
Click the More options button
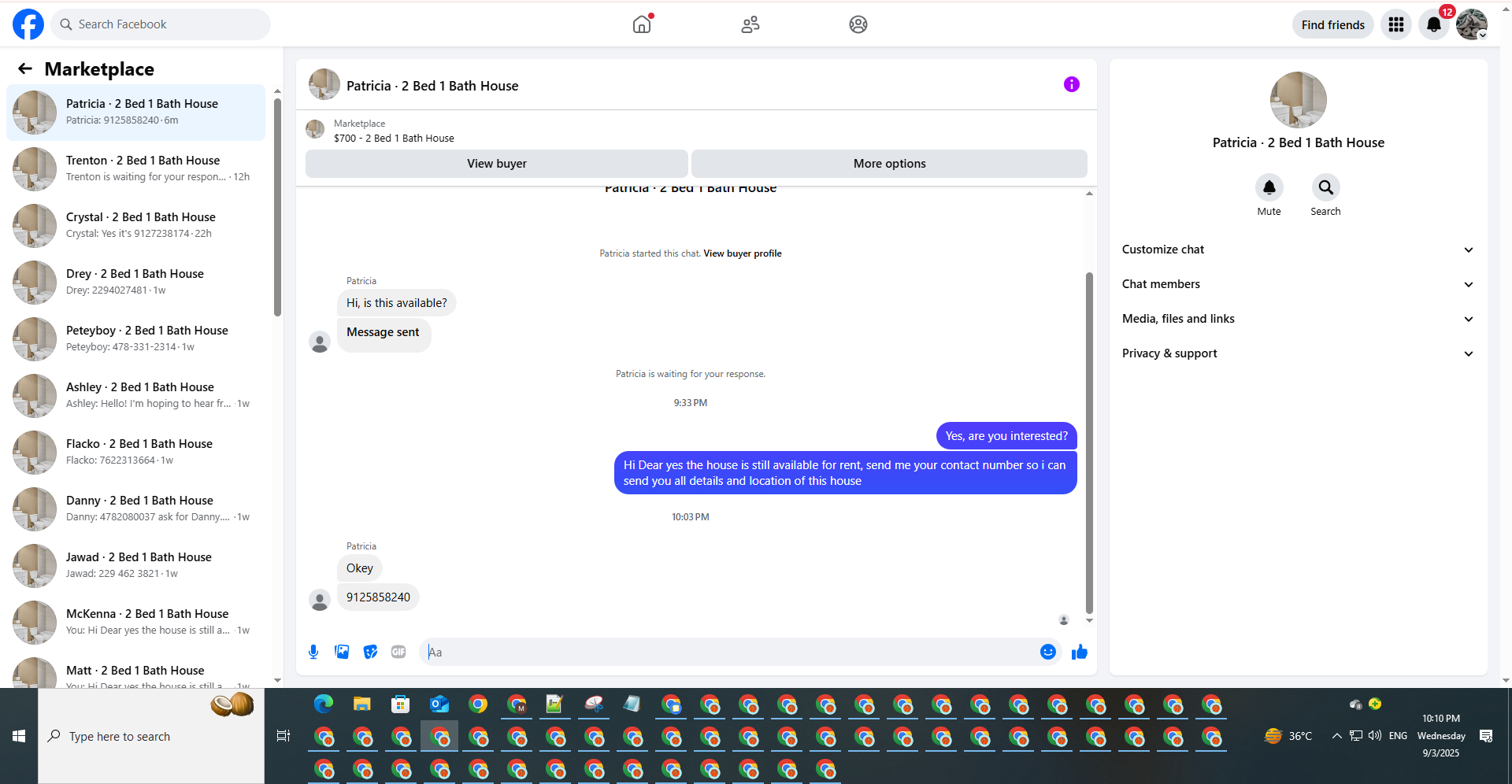coord(890,164)
